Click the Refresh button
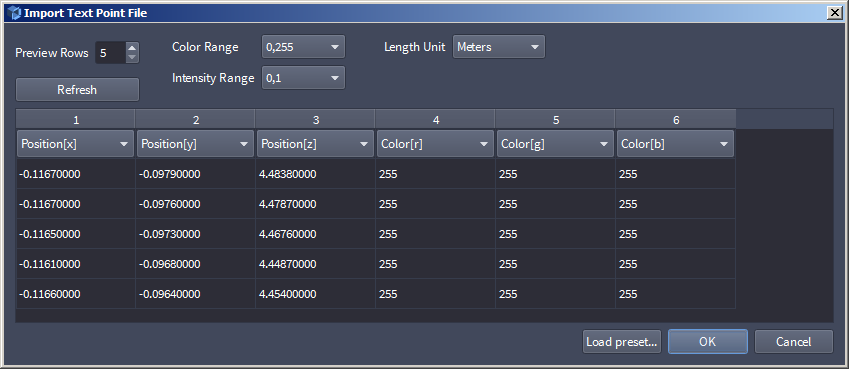Image resolution: width=849 pixels, height=369 pixels. pos(77,89)
